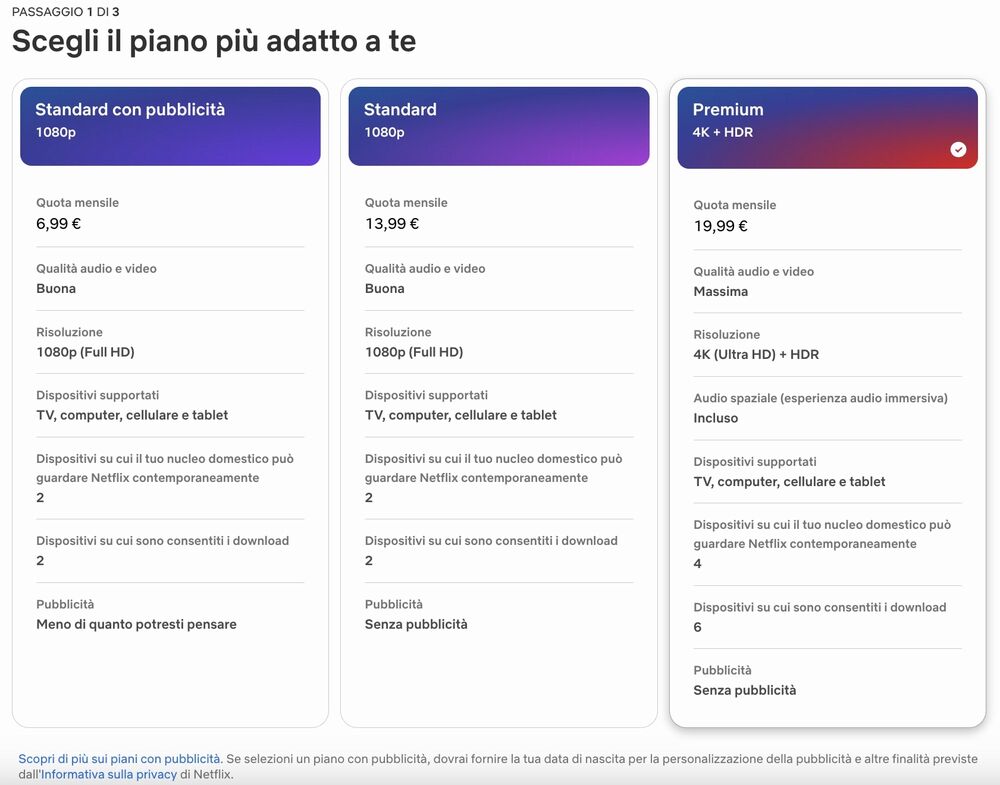Click the 19,99 € monthly price
The image size is (1000, 785).
[720, 226]
